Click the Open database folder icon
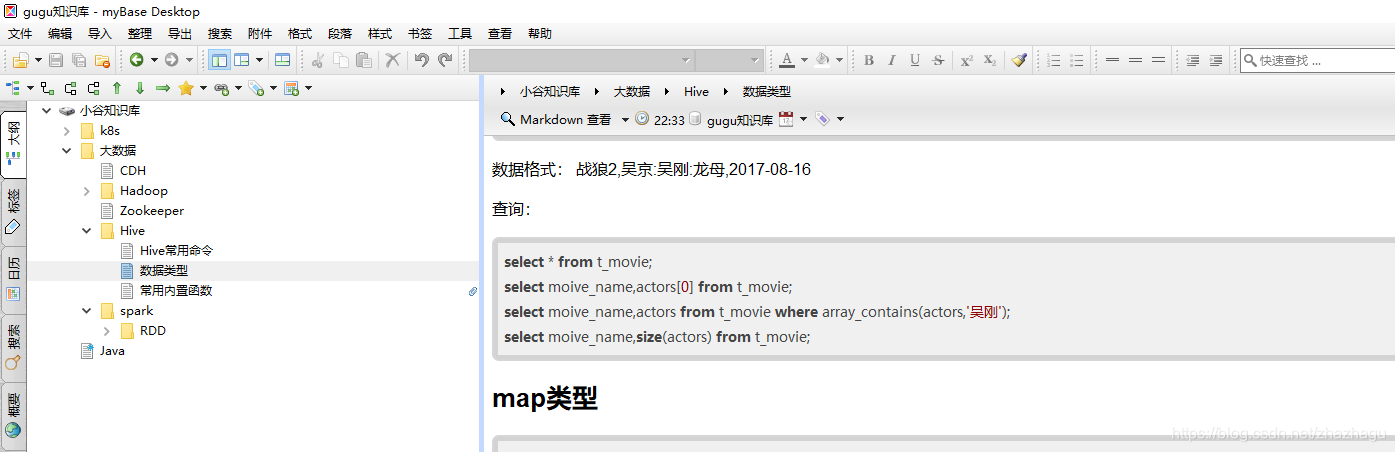 coord(20,60)
